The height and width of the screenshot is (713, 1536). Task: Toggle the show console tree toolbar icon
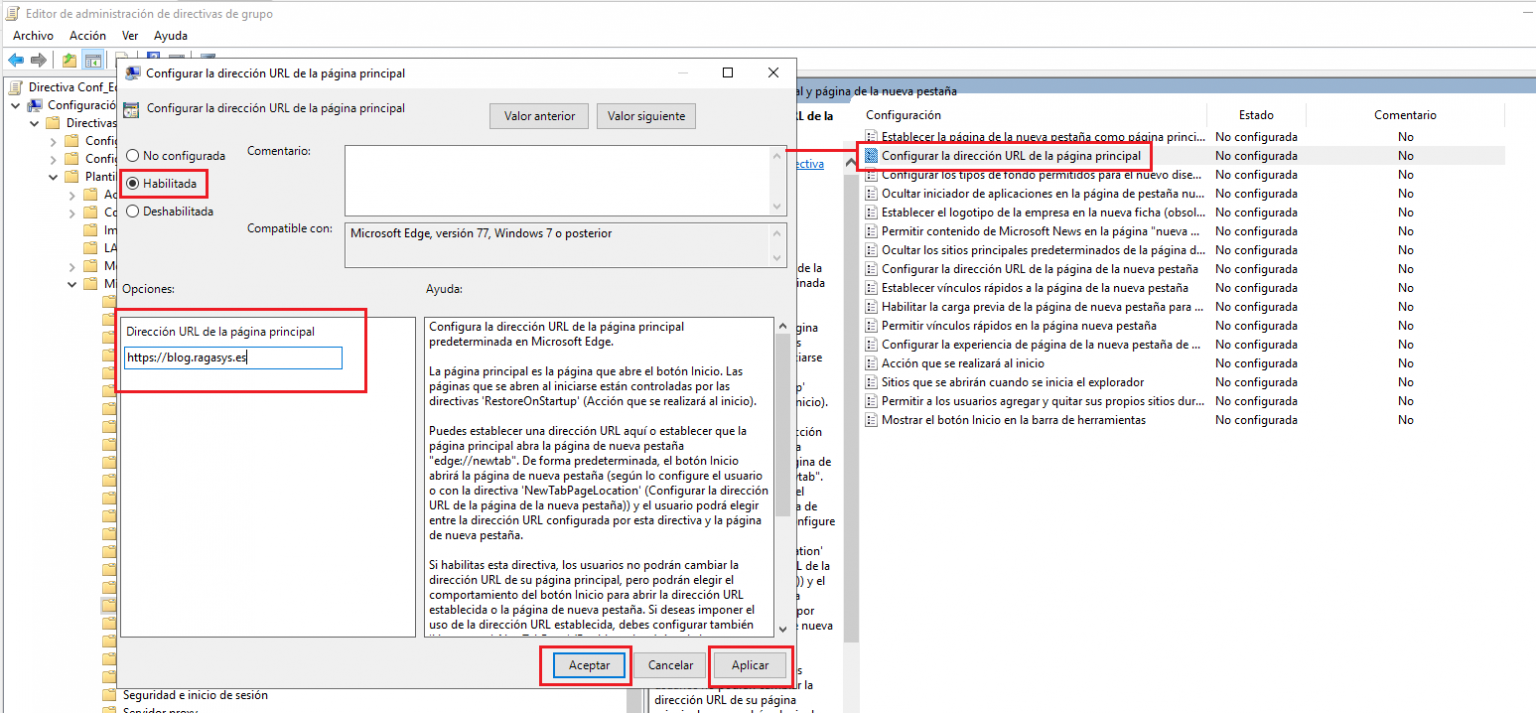(92, 59)
